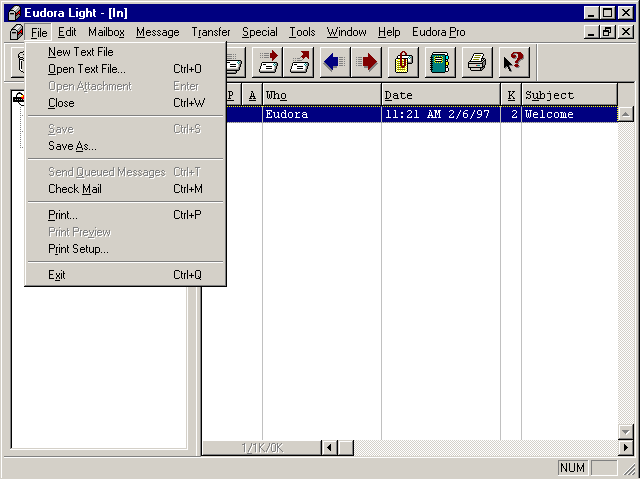Sort by the Date column header

click(441, 95)
